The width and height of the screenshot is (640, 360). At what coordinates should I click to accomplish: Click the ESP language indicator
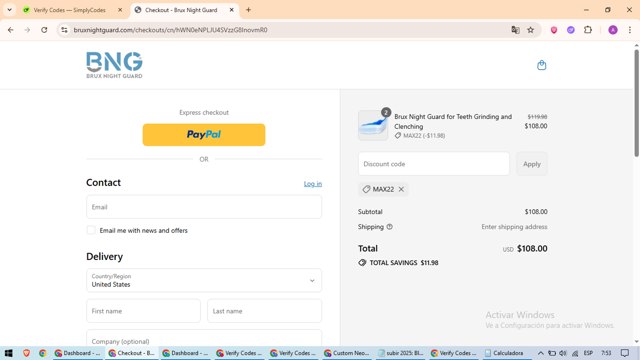click(x=588, y=353)
